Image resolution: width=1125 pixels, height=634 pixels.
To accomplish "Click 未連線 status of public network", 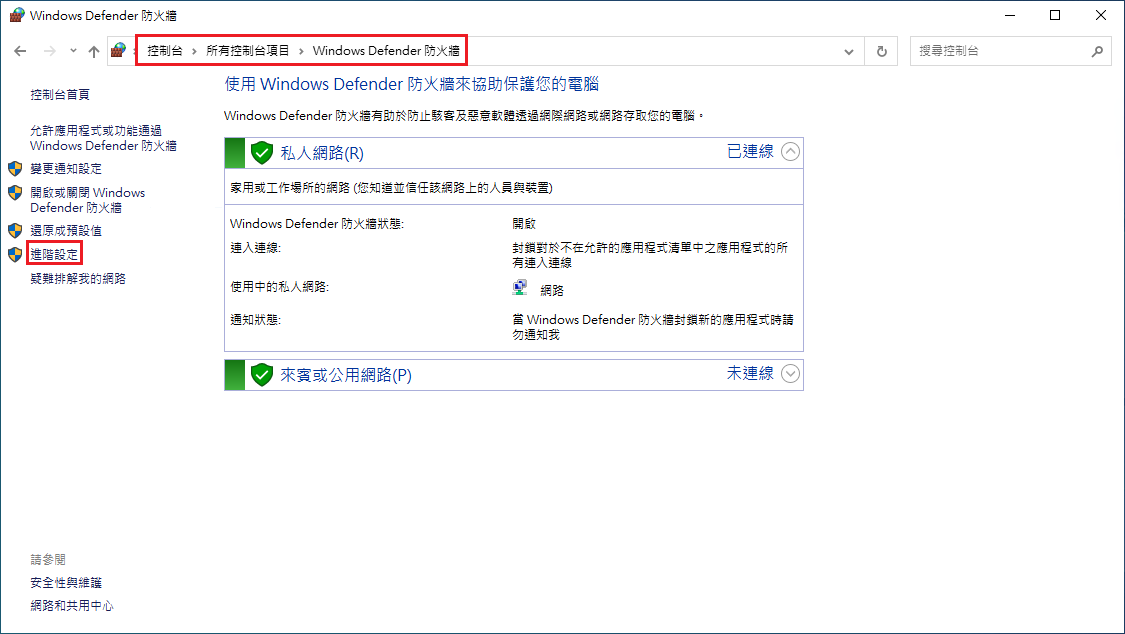I will [x=750, y=373].
